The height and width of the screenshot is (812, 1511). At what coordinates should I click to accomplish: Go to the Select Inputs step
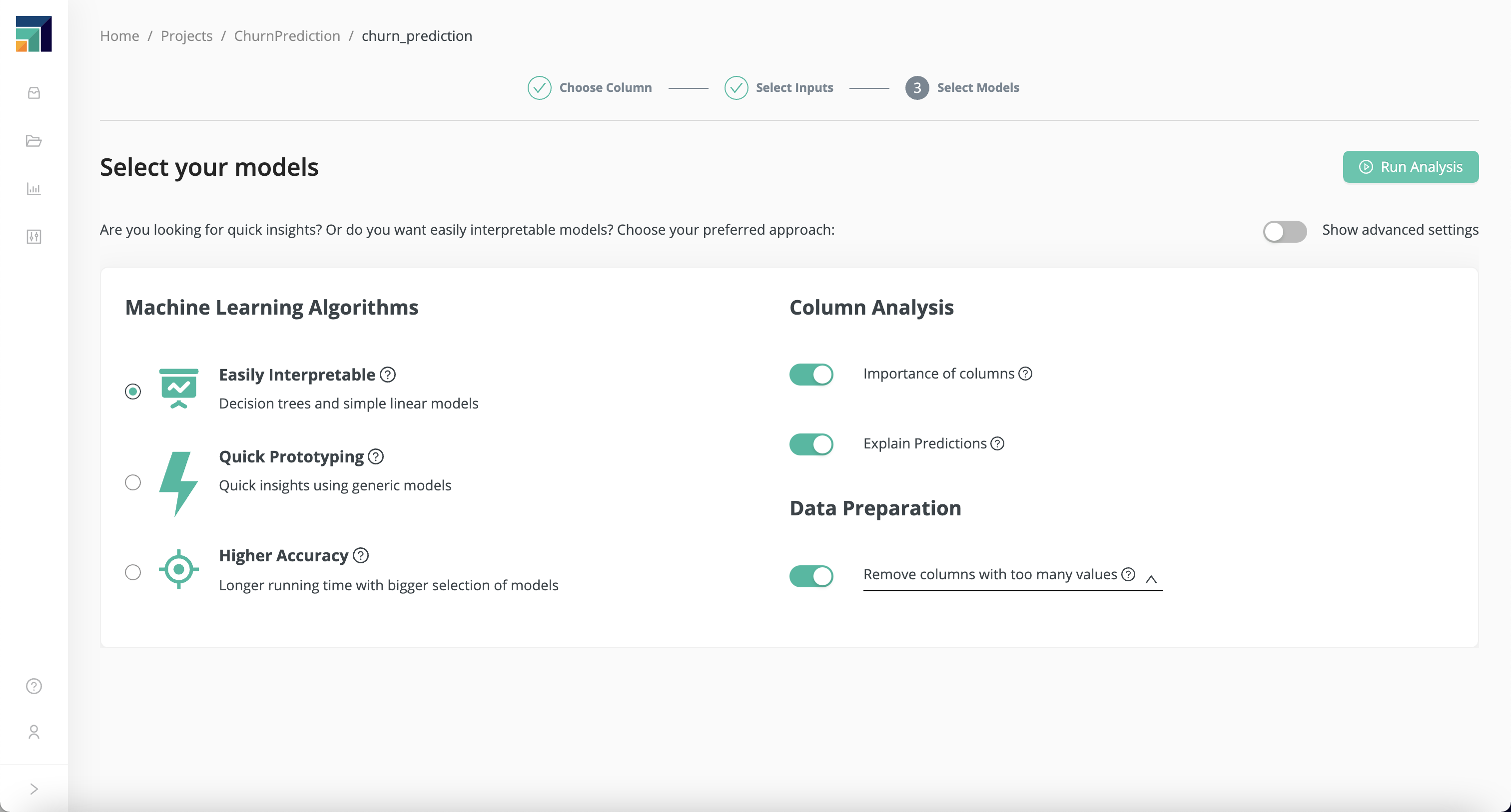coord(794,87)
